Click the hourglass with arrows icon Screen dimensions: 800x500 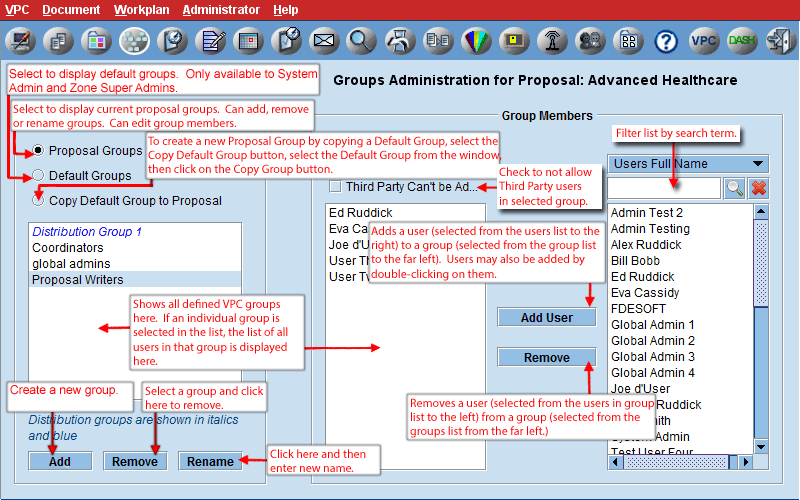pos(400,41)
